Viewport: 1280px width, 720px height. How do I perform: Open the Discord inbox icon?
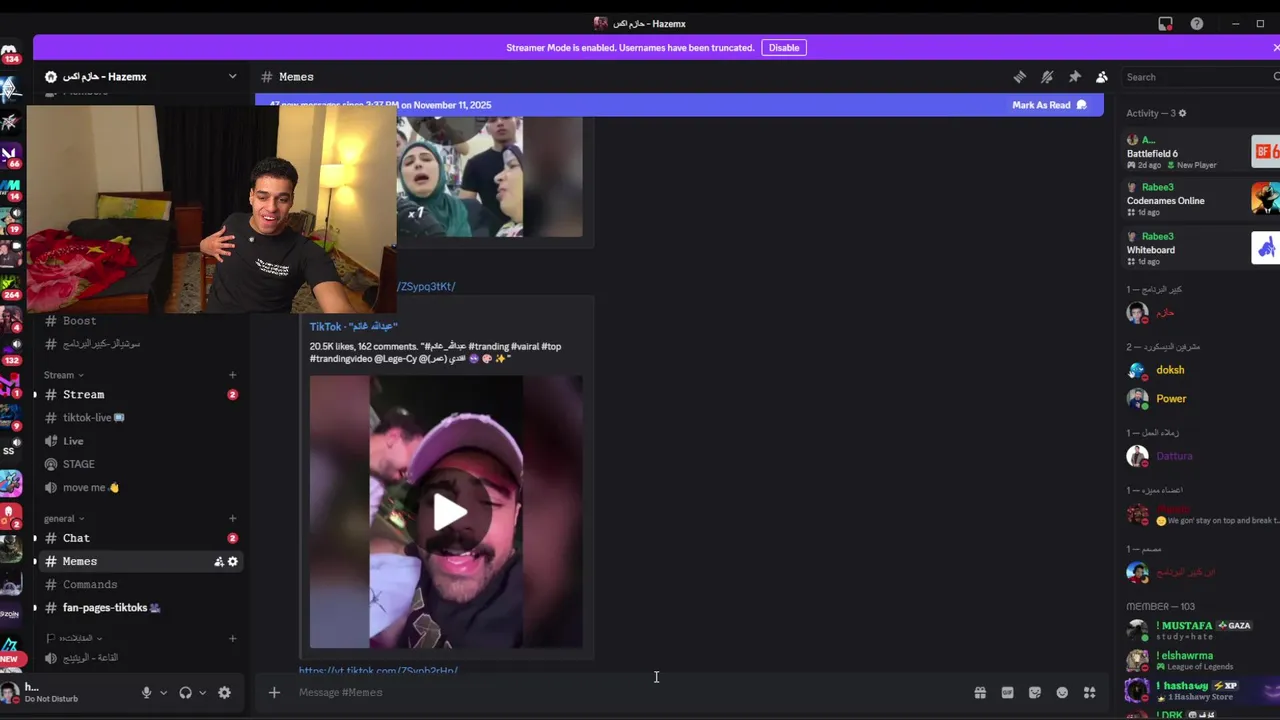tap(1165, 23)
